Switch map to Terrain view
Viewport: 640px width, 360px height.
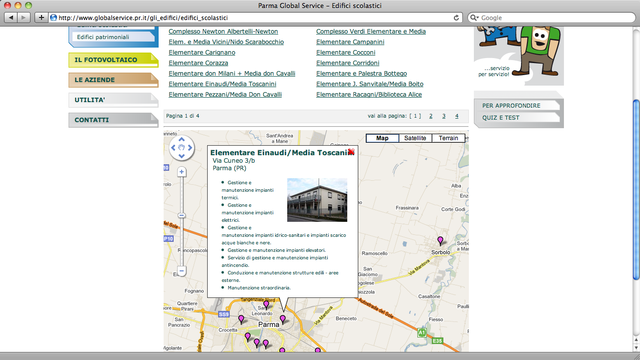pos(448,138)
